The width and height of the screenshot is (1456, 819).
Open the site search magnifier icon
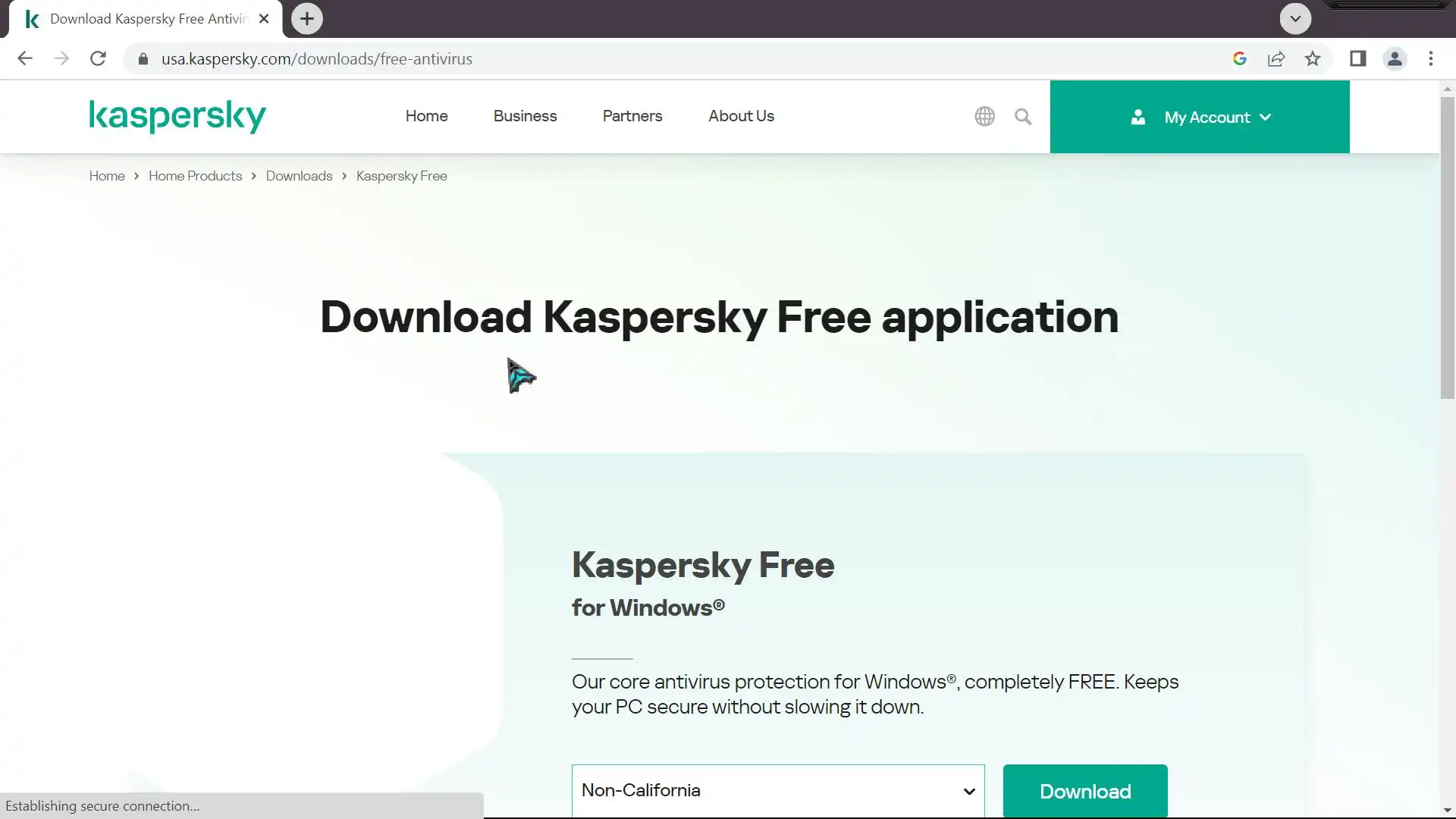pos(1023,116)
